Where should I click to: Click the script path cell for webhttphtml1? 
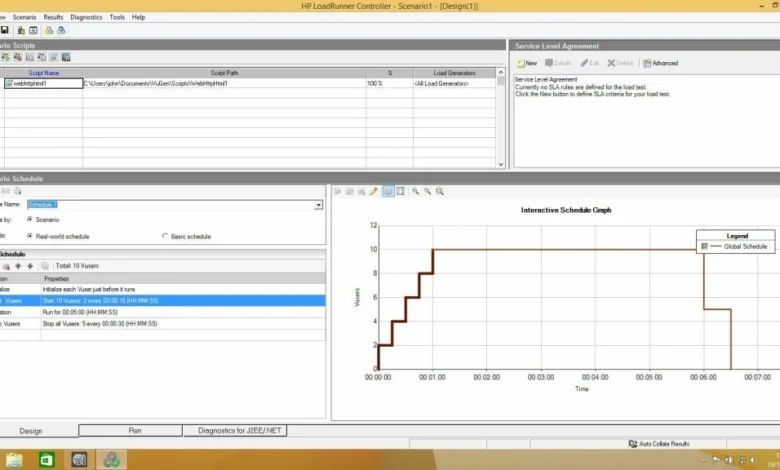pos(224,84)
